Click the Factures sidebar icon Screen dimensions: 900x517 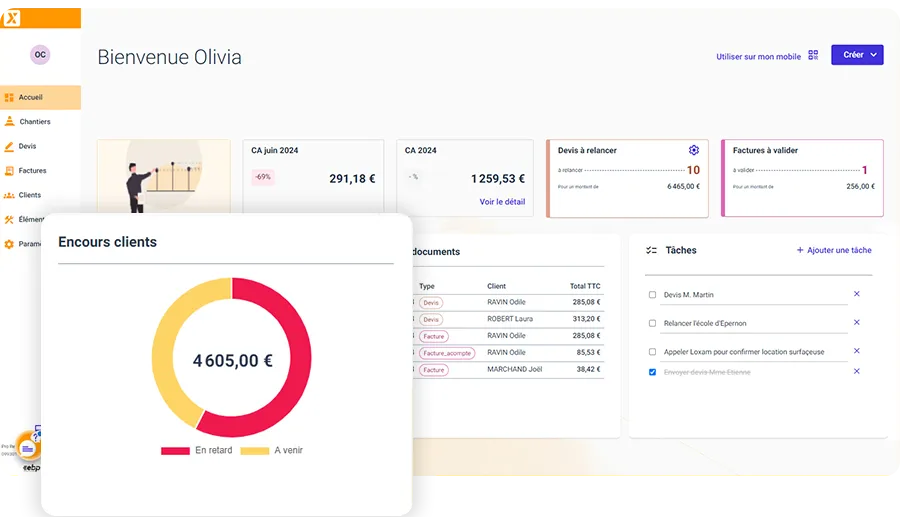[9, 170]
